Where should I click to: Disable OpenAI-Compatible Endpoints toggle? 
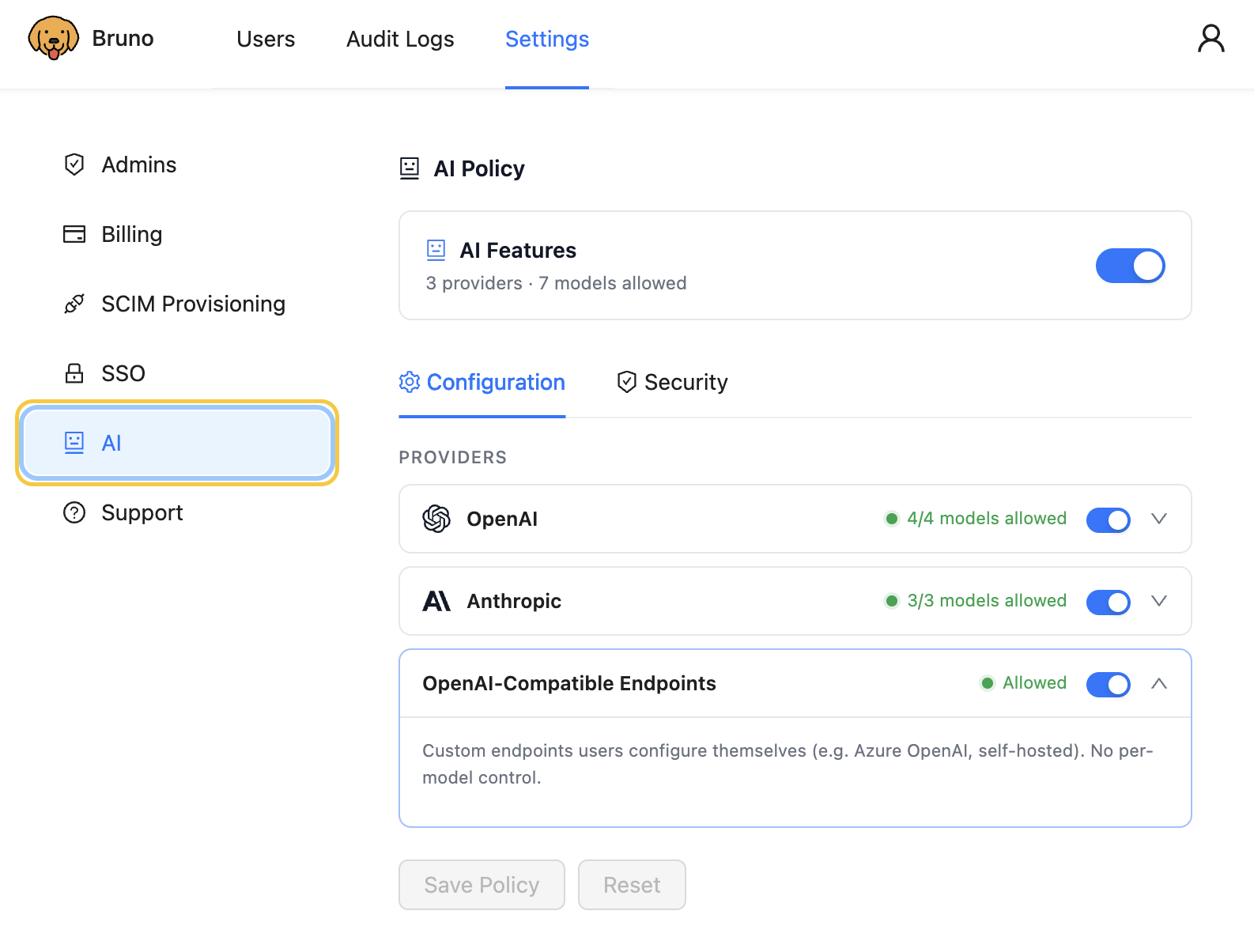(x=1109, y=684)
